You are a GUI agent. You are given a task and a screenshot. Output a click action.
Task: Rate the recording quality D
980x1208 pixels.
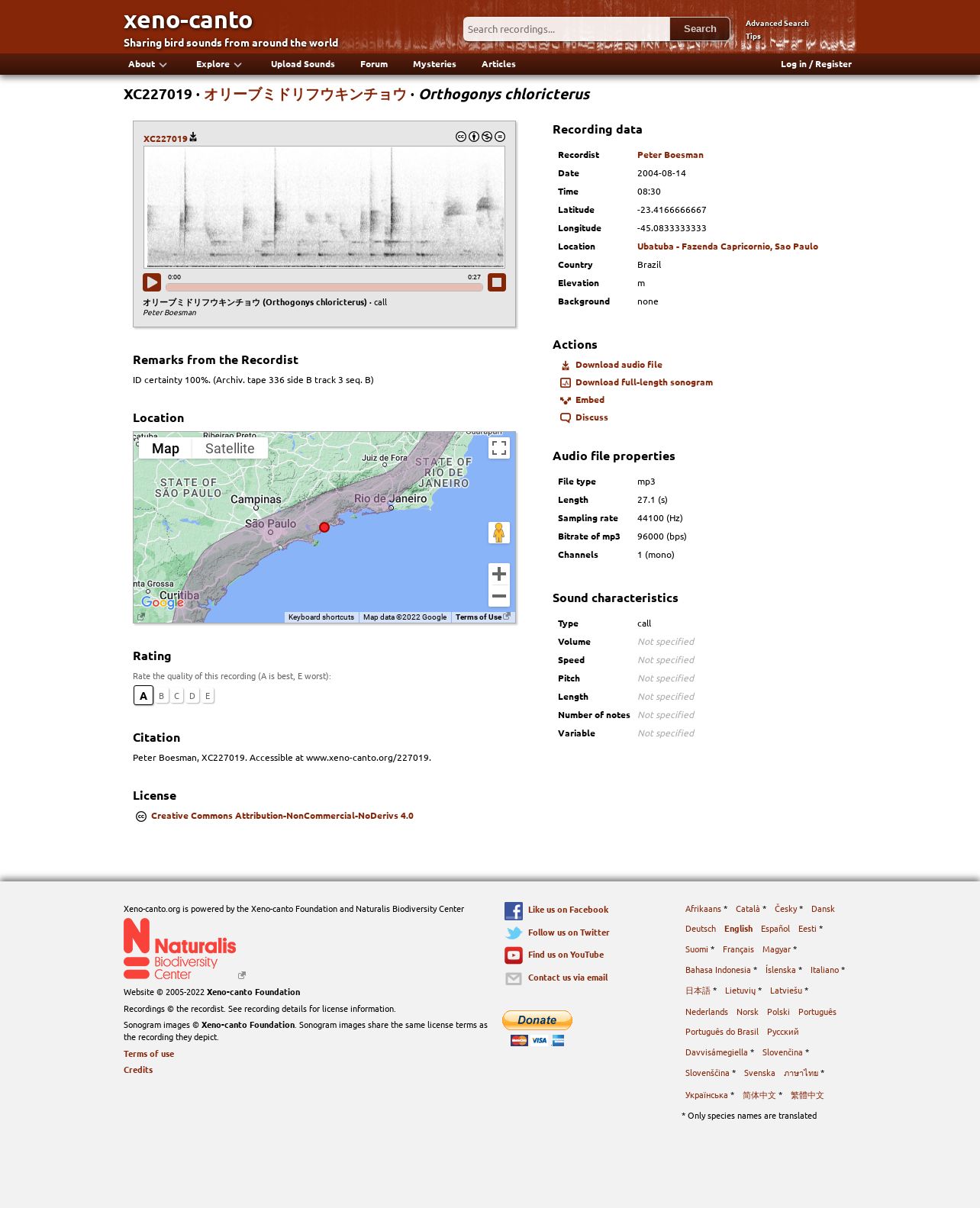pos(192,696)
